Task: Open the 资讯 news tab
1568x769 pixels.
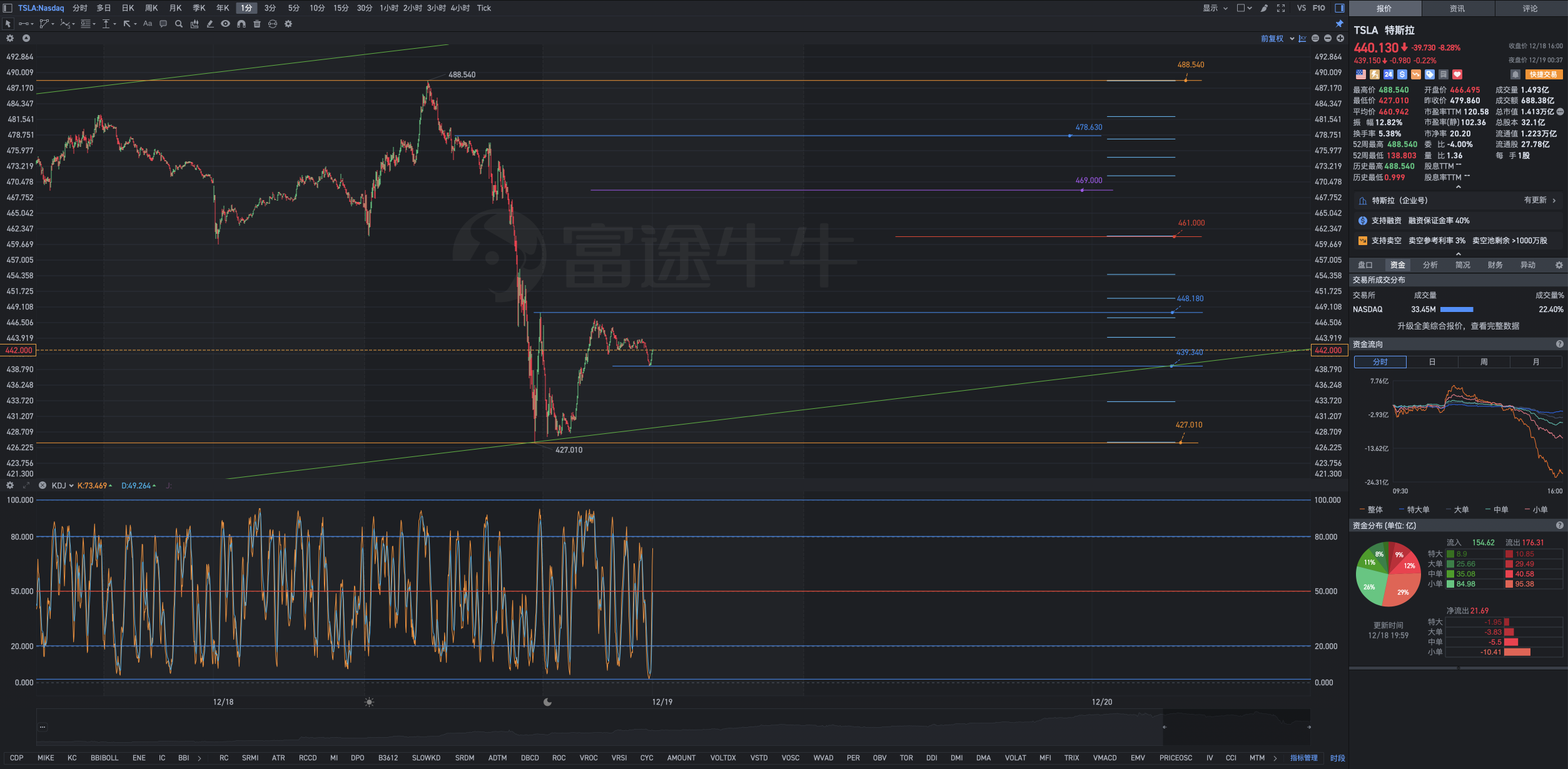Action: click(x=1457, y=8)
